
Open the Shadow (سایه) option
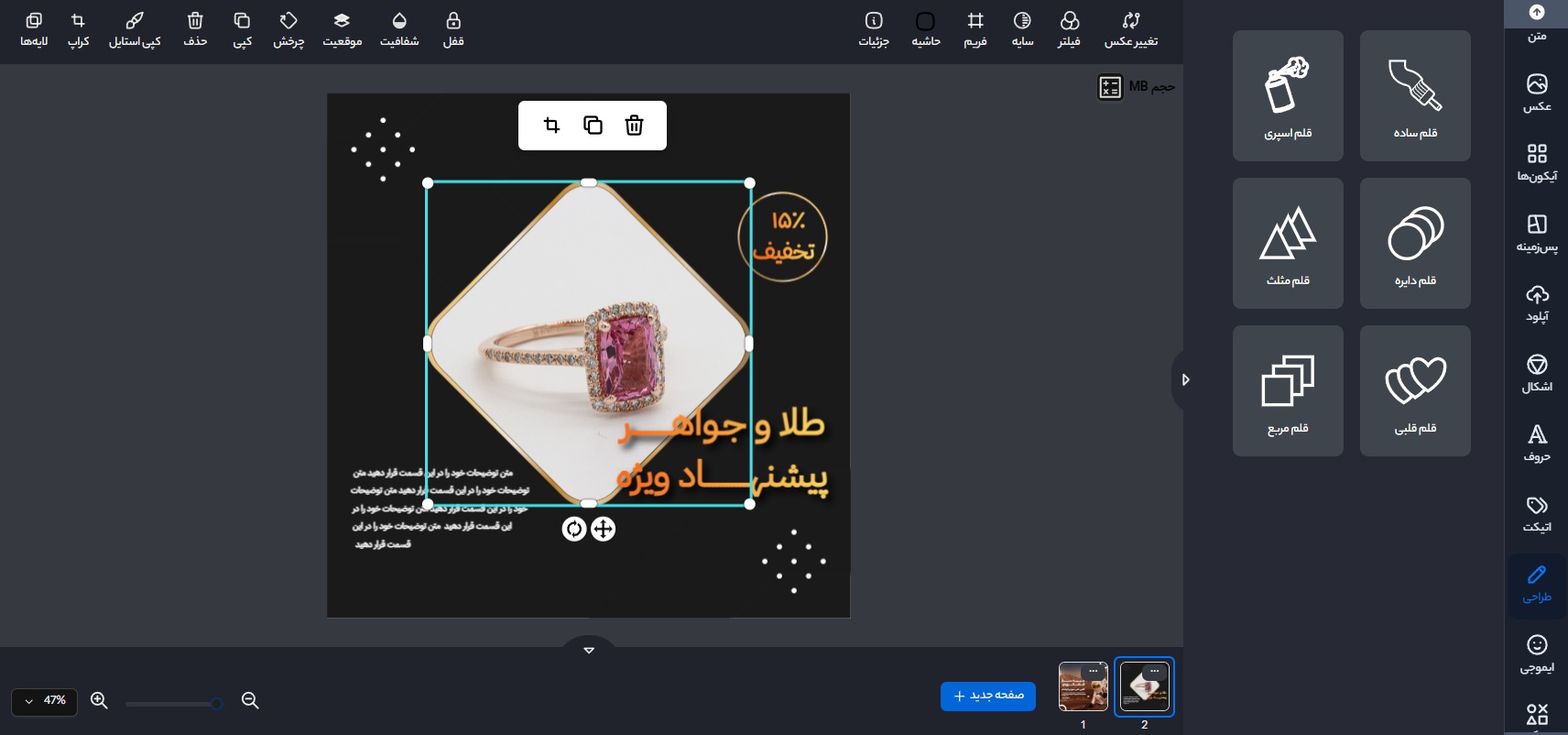[1023, 29]
